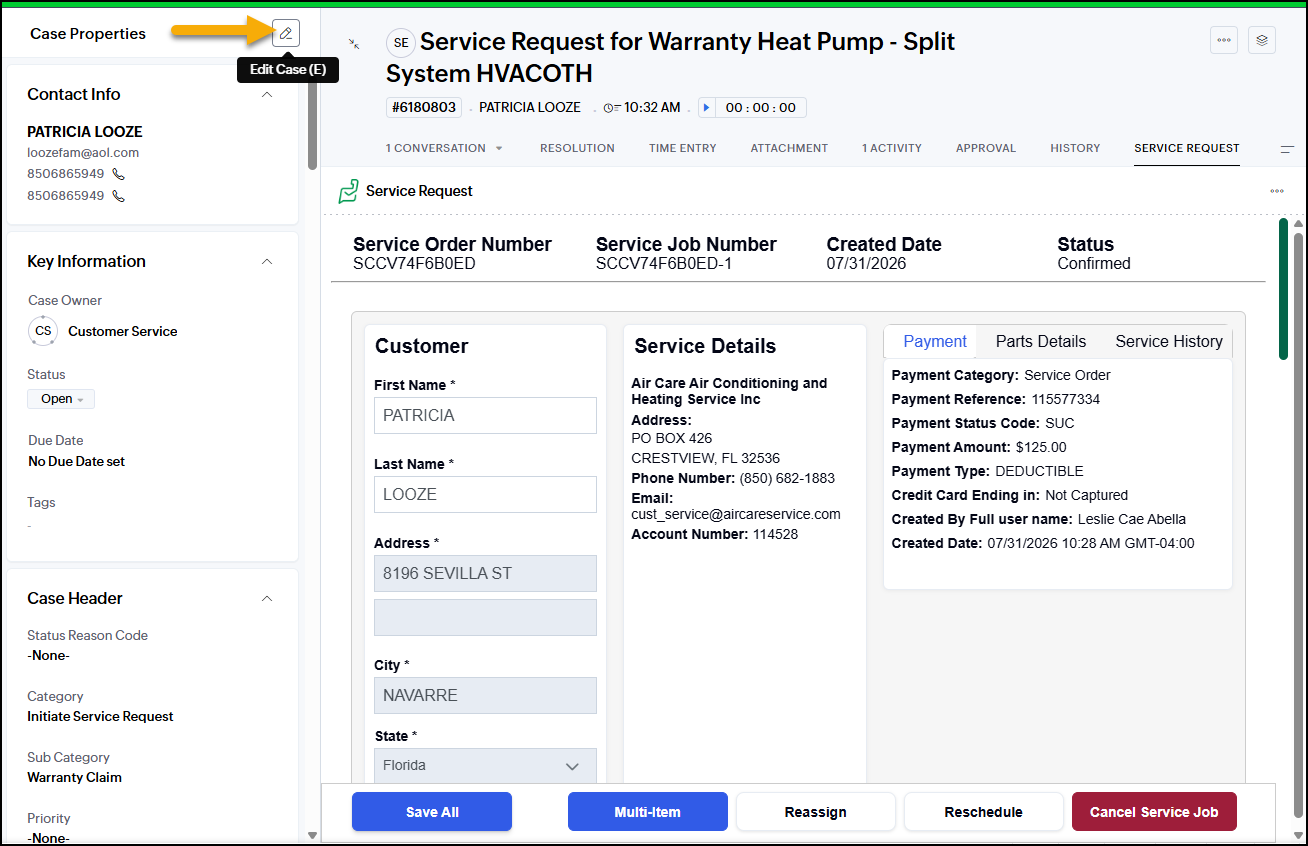Screen dimensions: 1308x846
Task: Click the Address field with 8196 SEVILLA ST
Action: click(x=485, y=574)
